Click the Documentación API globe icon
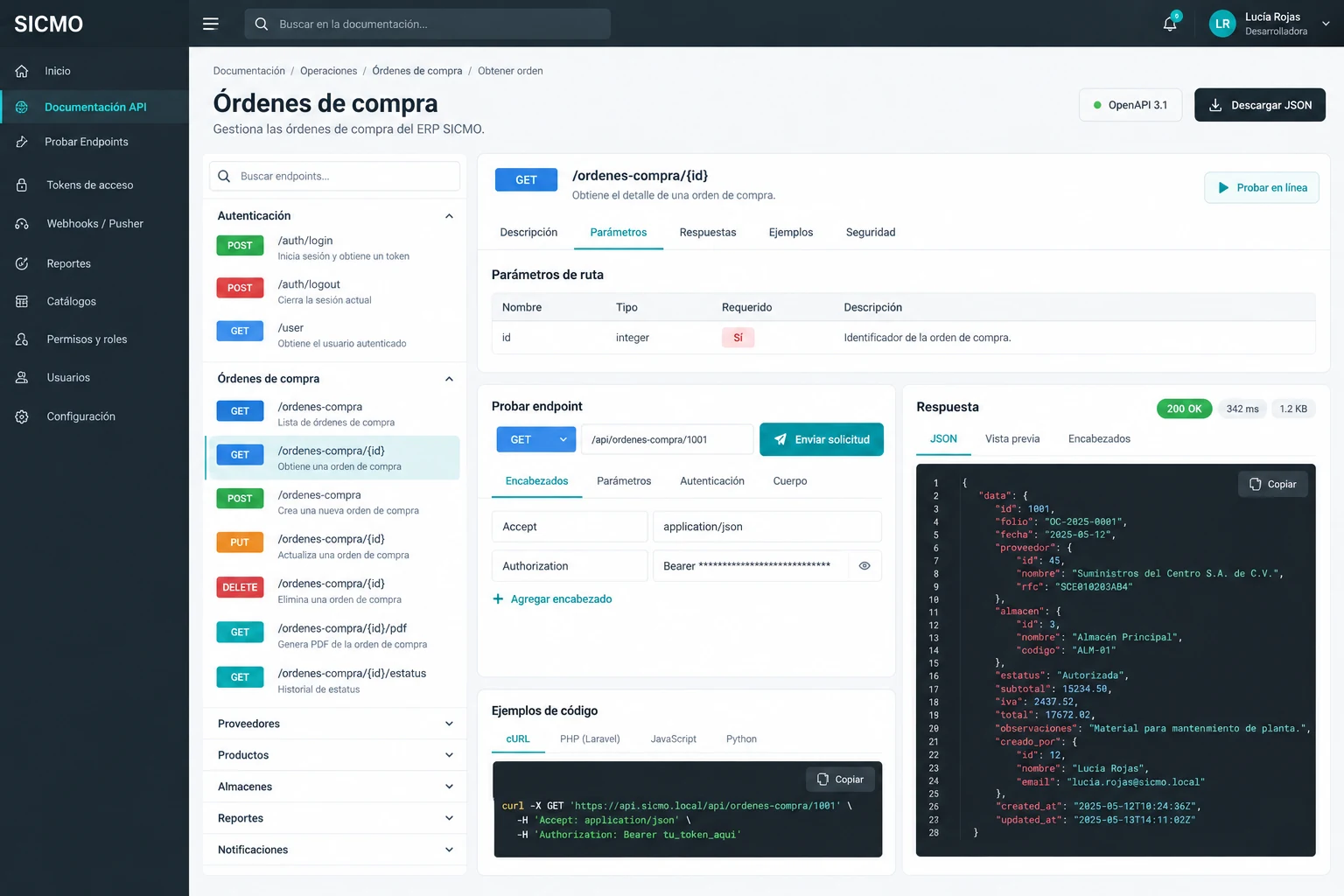 tap(22, 107)
